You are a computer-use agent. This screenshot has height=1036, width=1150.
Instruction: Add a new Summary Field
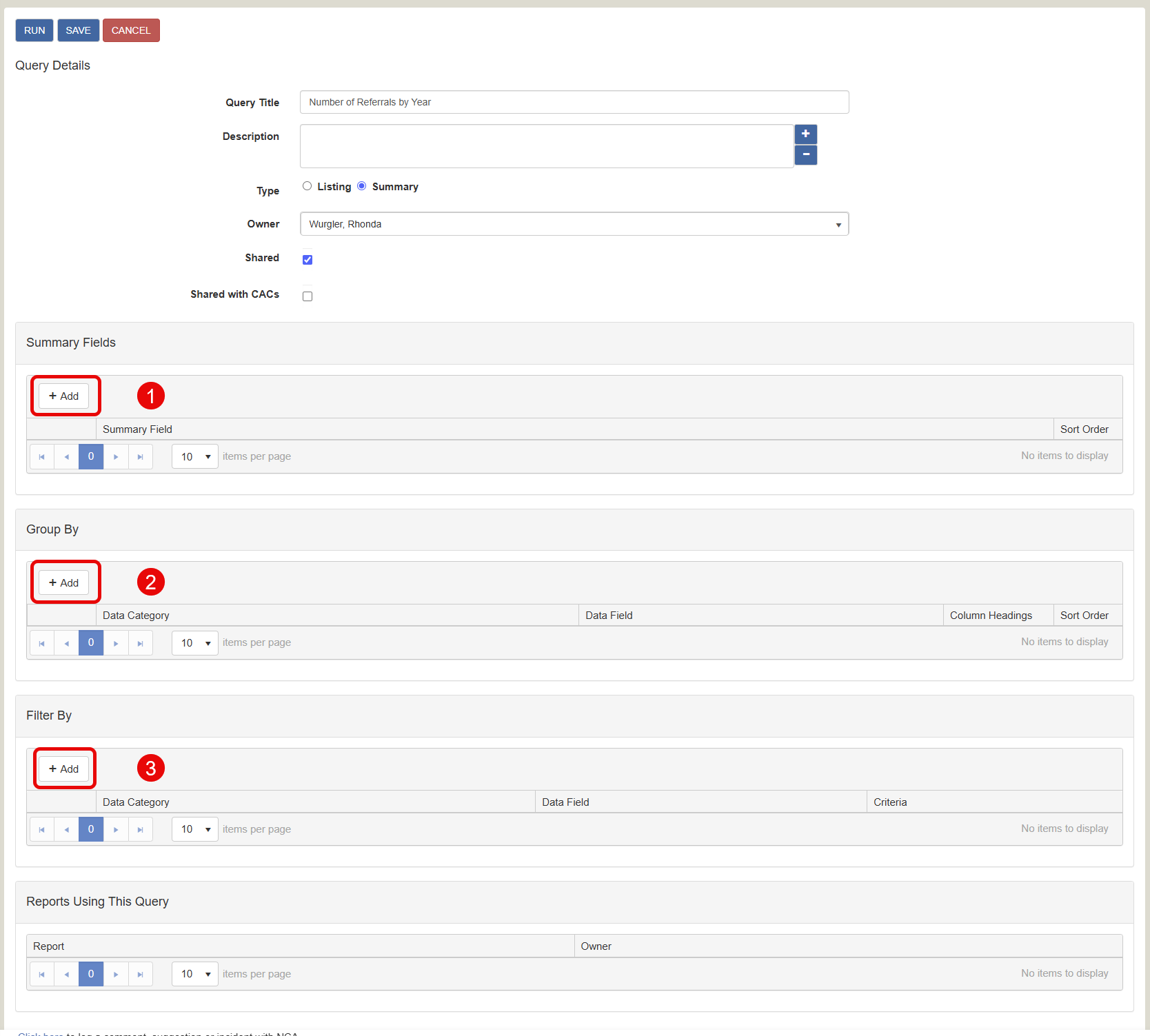pyautogui.click(x=63, y=396)
